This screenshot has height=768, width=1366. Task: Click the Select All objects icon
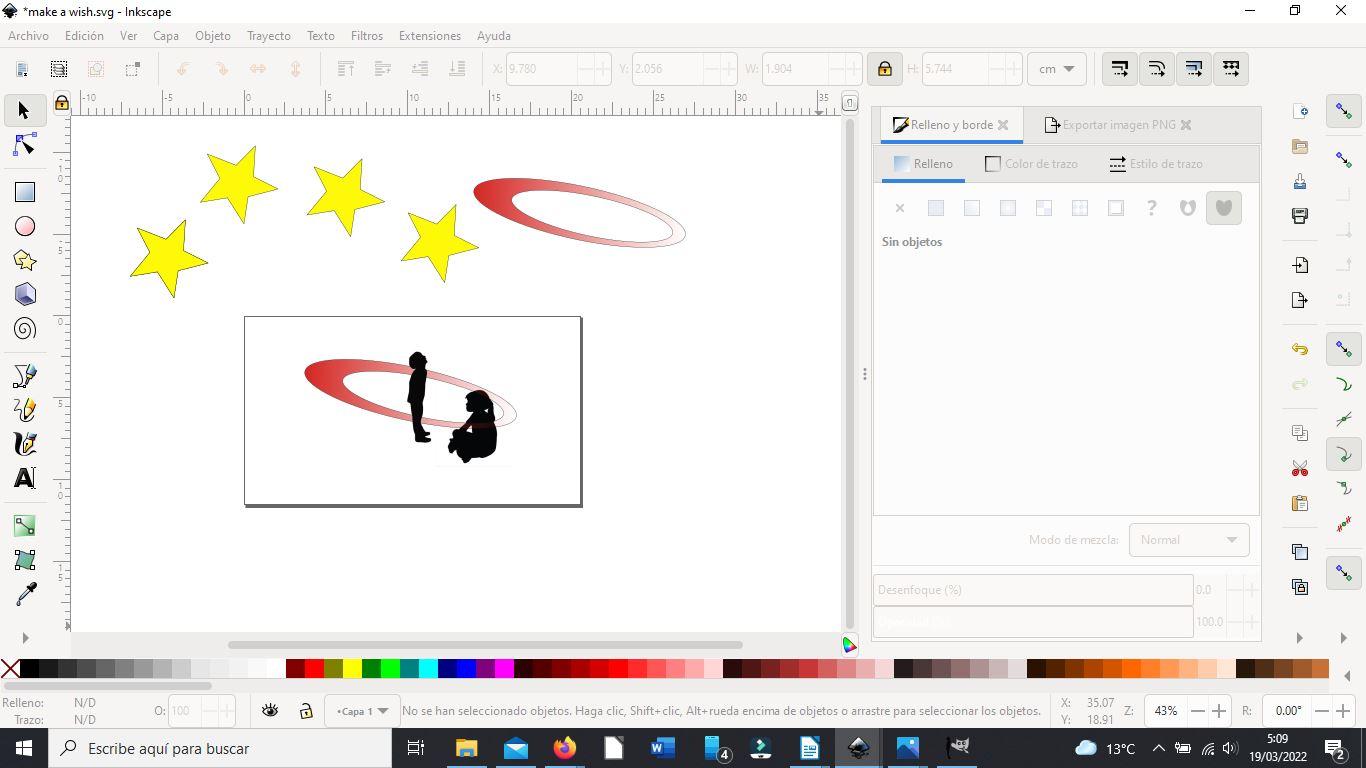[x=22, y=69]
